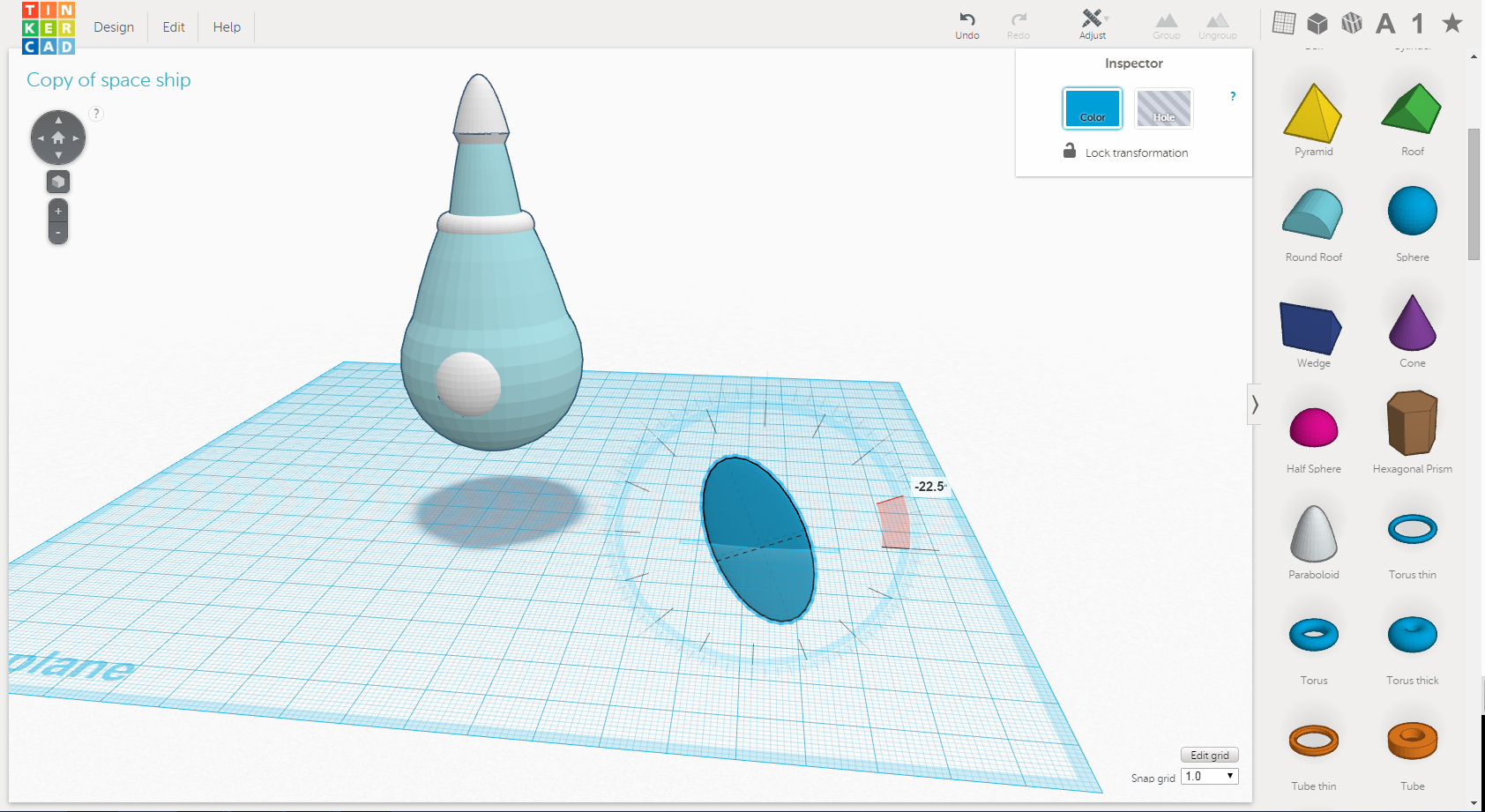Pick the Cone shape

pyautogui.click(x=1412, y=332)
